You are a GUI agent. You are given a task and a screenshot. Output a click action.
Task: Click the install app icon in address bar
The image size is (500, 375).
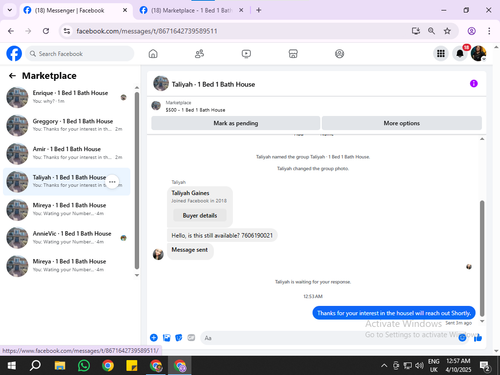click(415, 31)
